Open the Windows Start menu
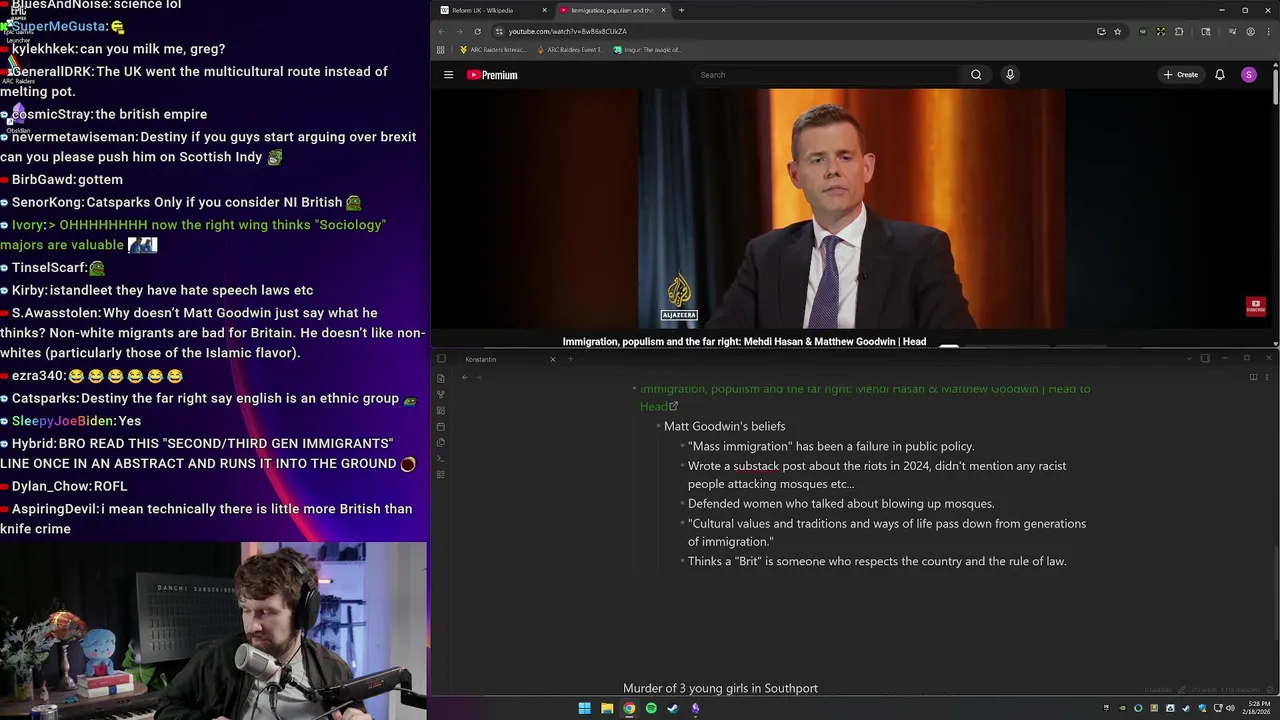 point(585,708)
